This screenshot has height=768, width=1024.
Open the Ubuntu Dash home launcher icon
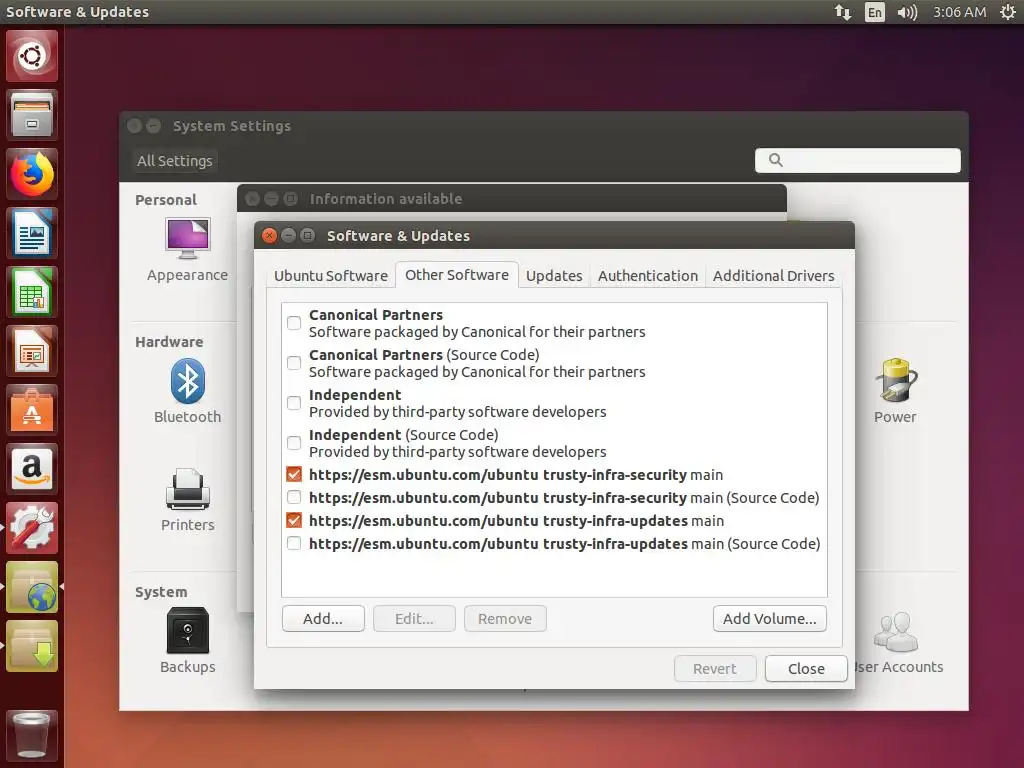pos(31,56)
